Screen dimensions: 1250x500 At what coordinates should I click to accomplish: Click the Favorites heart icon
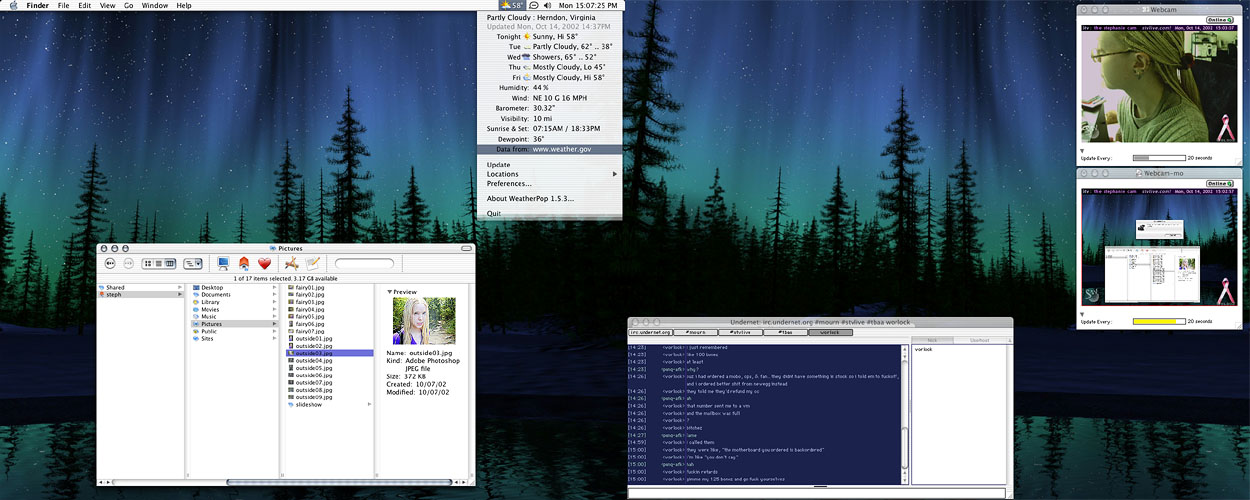265,263
